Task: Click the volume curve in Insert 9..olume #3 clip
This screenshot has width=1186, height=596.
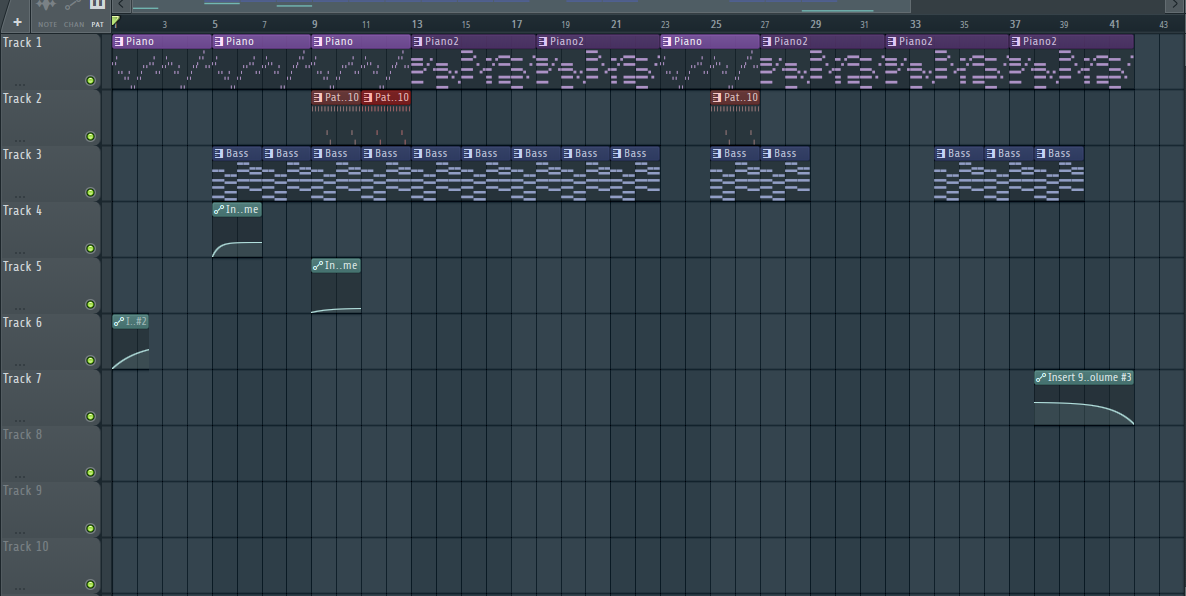Action: [1084, 411]
